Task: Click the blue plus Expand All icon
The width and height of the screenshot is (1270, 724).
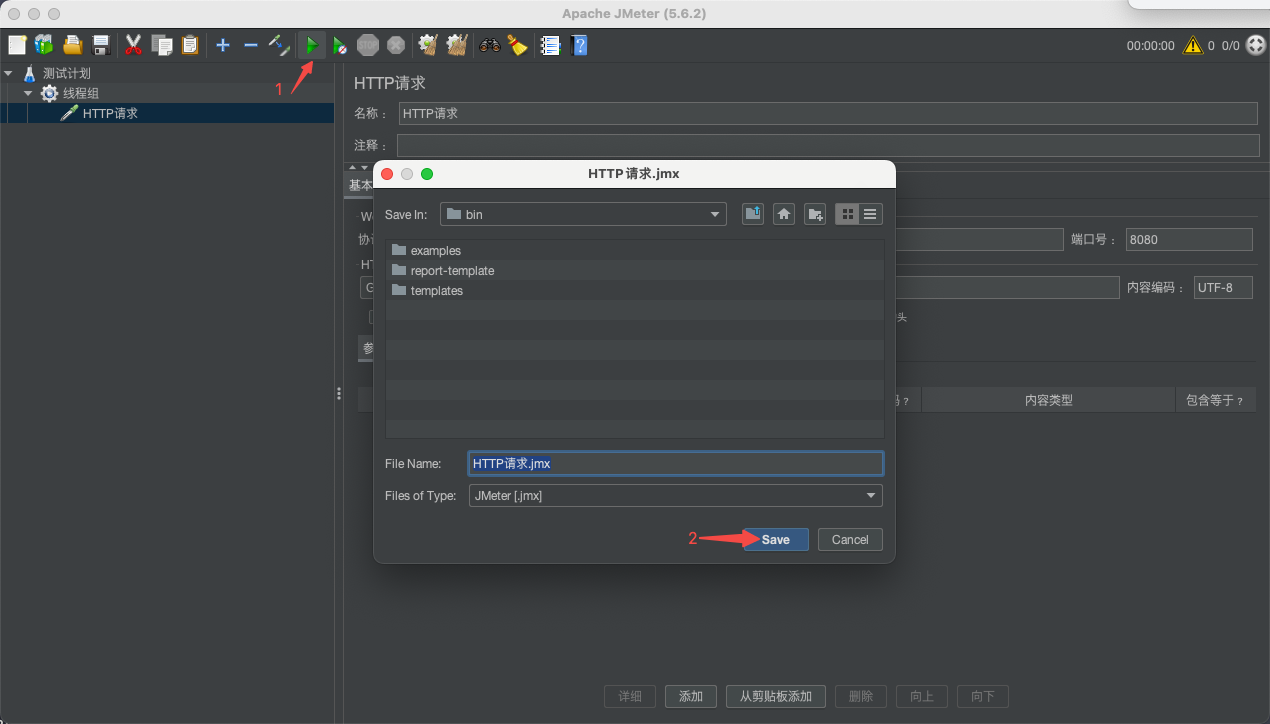Action: (x=223, y=45)
